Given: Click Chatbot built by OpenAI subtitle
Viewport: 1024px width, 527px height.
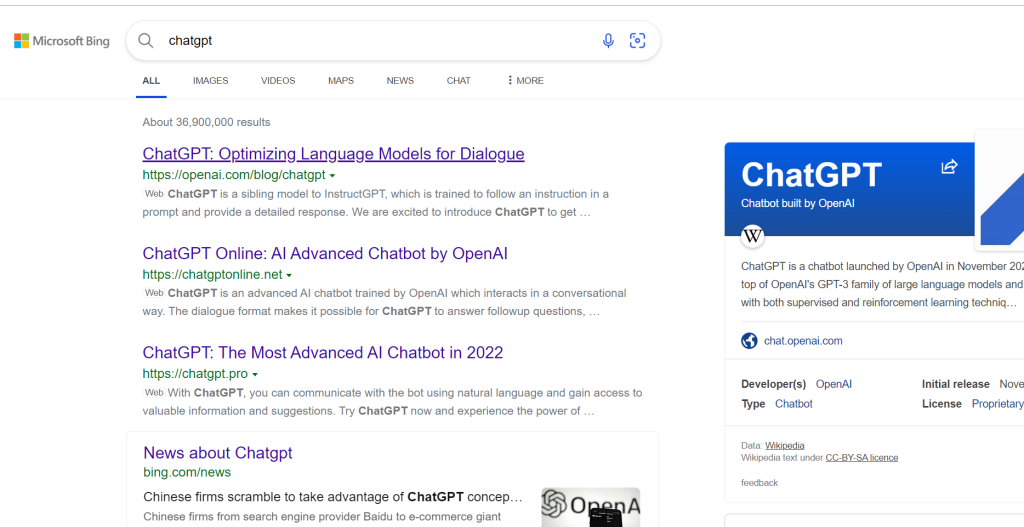Looking at the screenshot, I should tap(798, 203).
